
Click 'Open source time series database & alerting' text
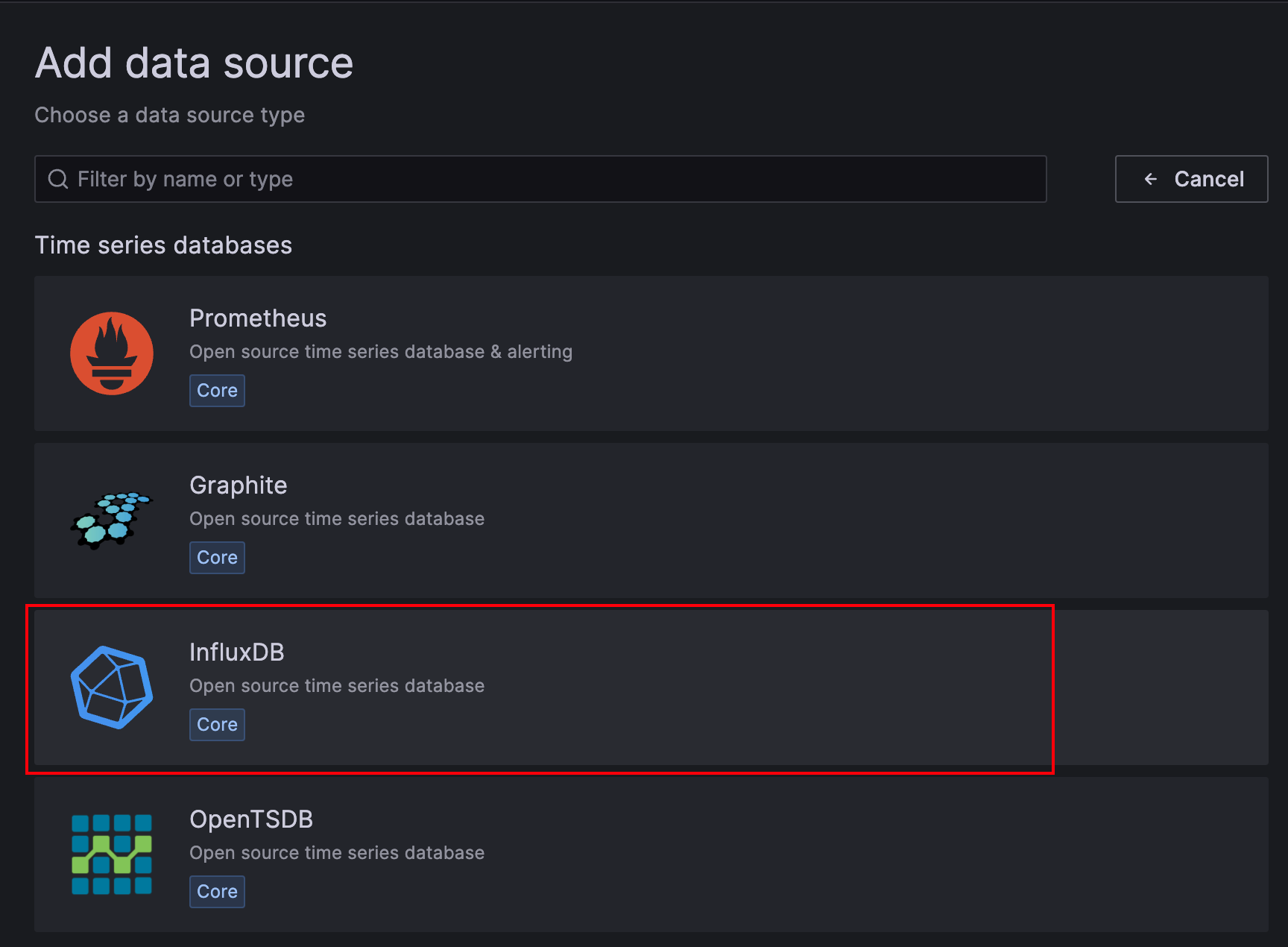coord(381,352)
